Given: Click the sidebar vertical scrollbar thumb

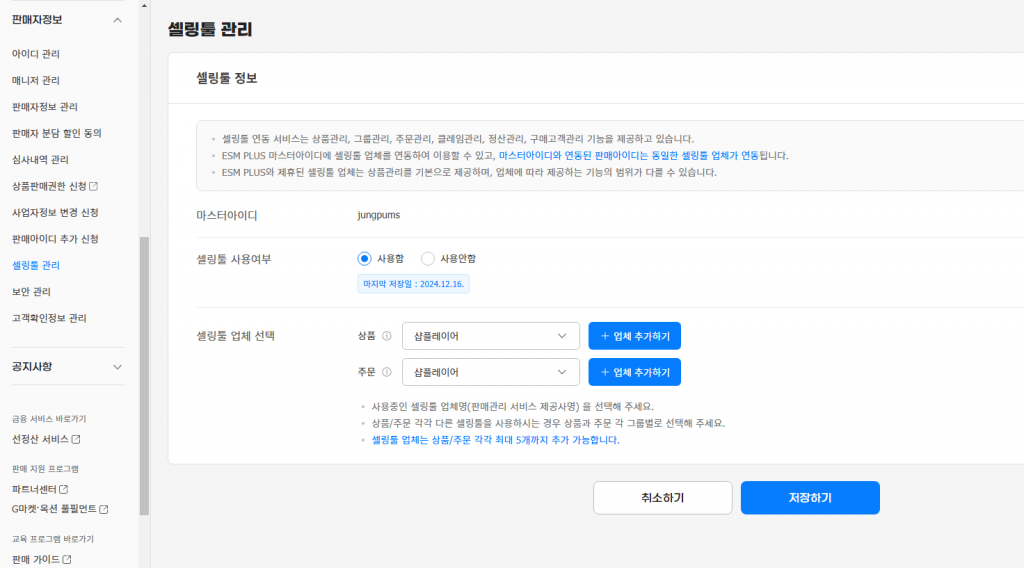Looking at the screenshot, I should 144,376.
